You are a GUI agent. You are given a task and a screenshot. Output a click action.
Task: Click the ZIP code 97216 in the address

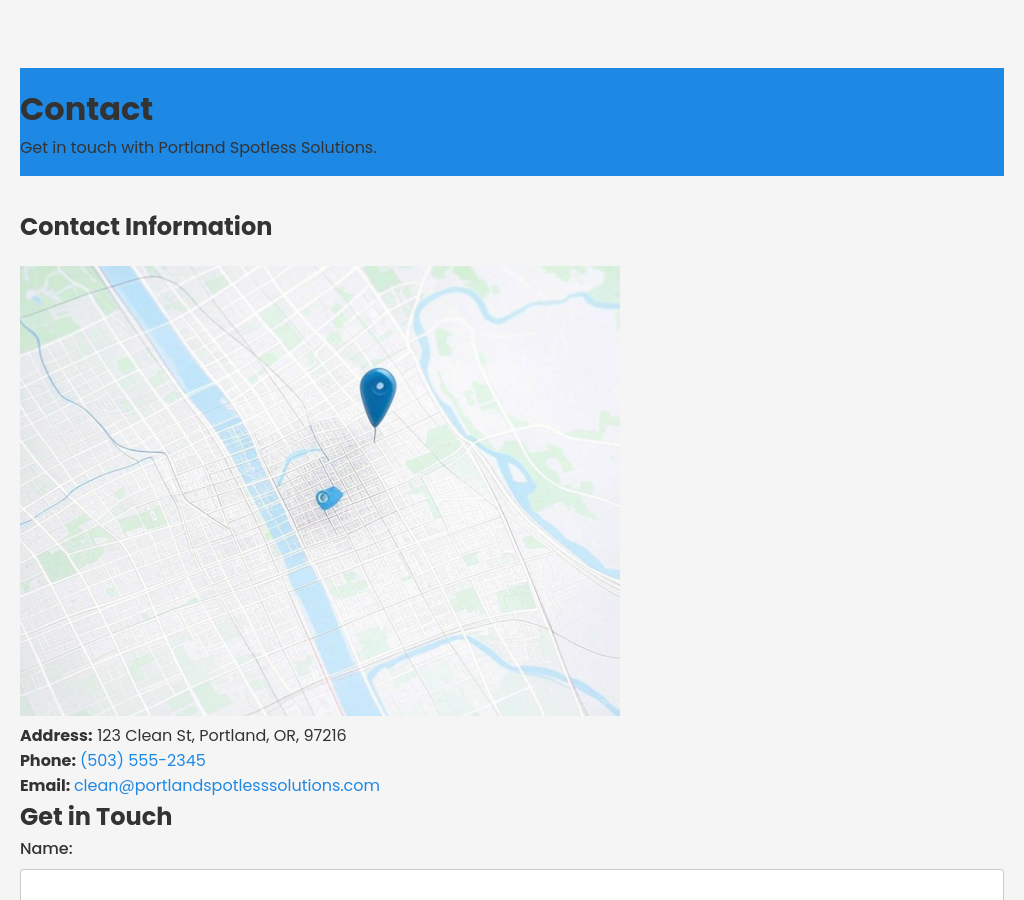pyautogui.click(x=325, y=736)
